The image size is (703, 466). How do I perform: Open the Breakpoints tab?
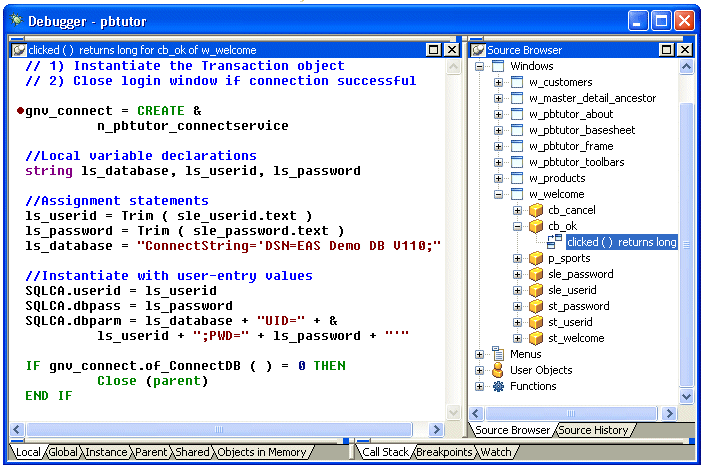click(x=444, y=452)
